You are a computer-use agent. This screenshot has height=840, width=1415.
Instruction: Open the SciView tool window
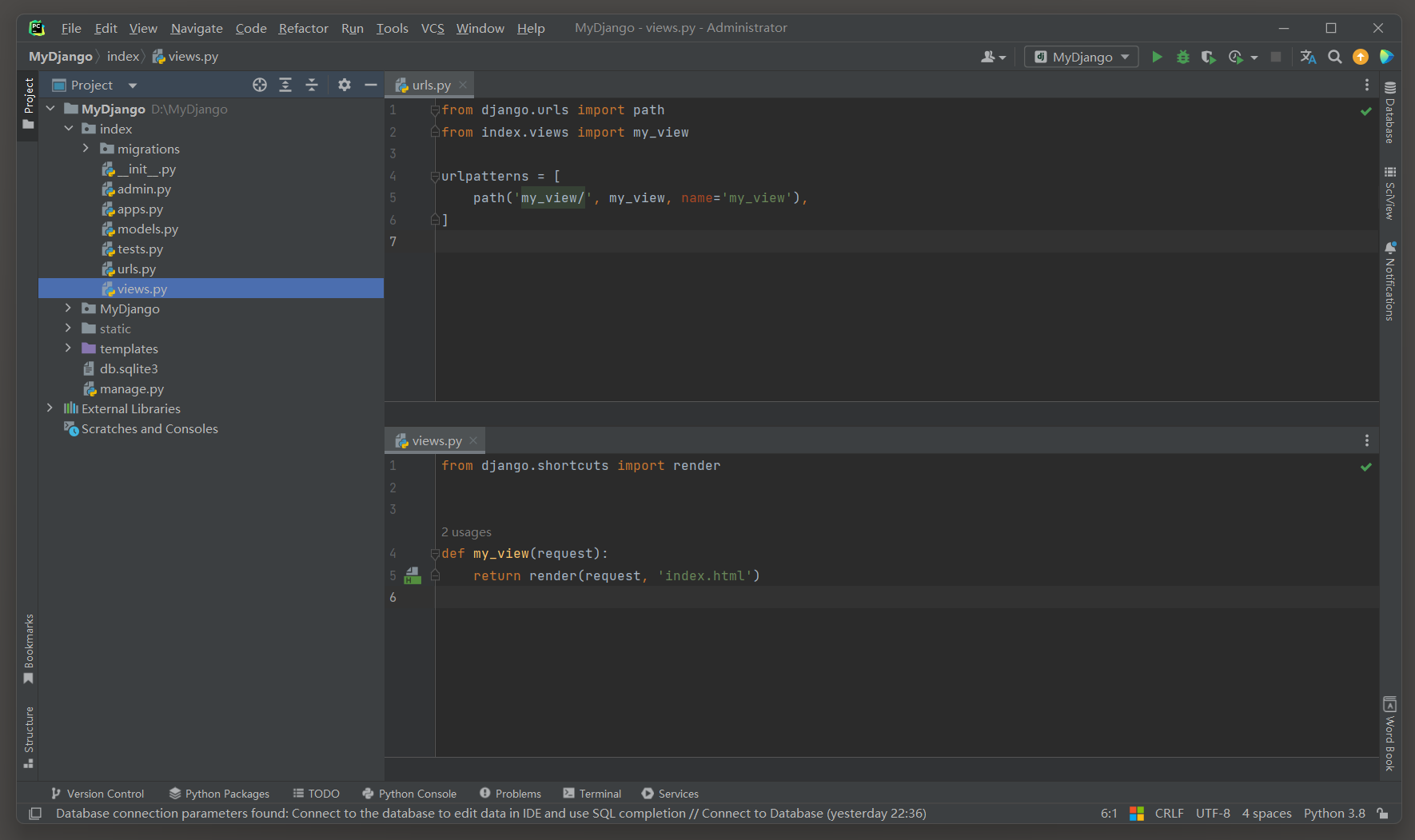pos(1390,193)
